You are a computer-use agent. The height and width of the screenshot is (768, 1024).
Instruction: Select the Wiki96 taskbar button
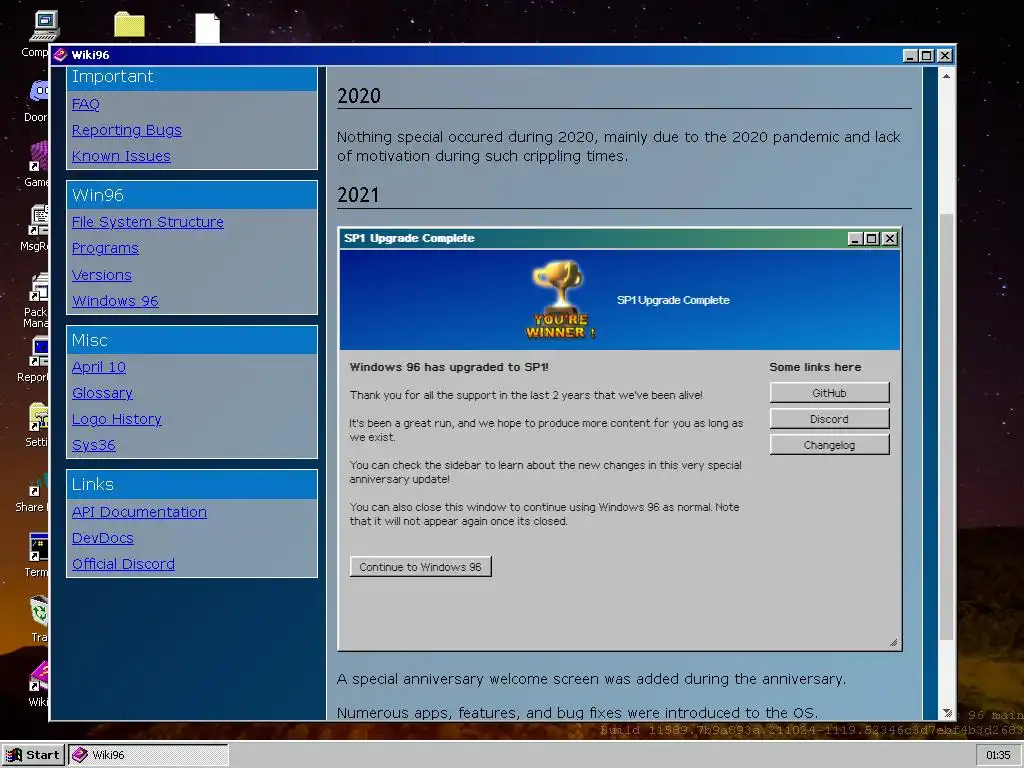(148, 755)
